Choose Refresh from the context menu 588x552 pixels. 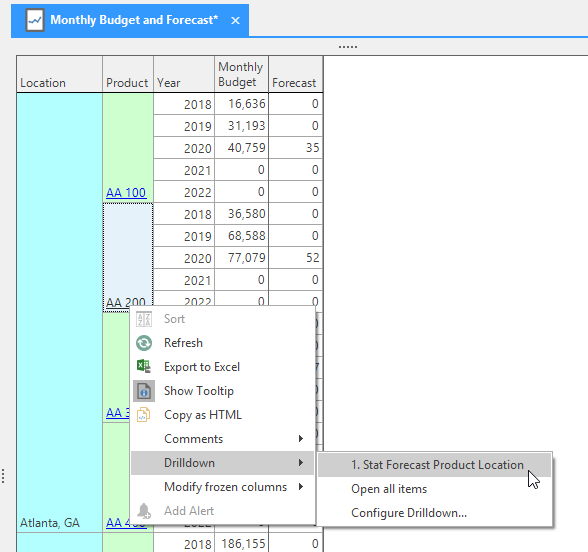pos(222,343)
